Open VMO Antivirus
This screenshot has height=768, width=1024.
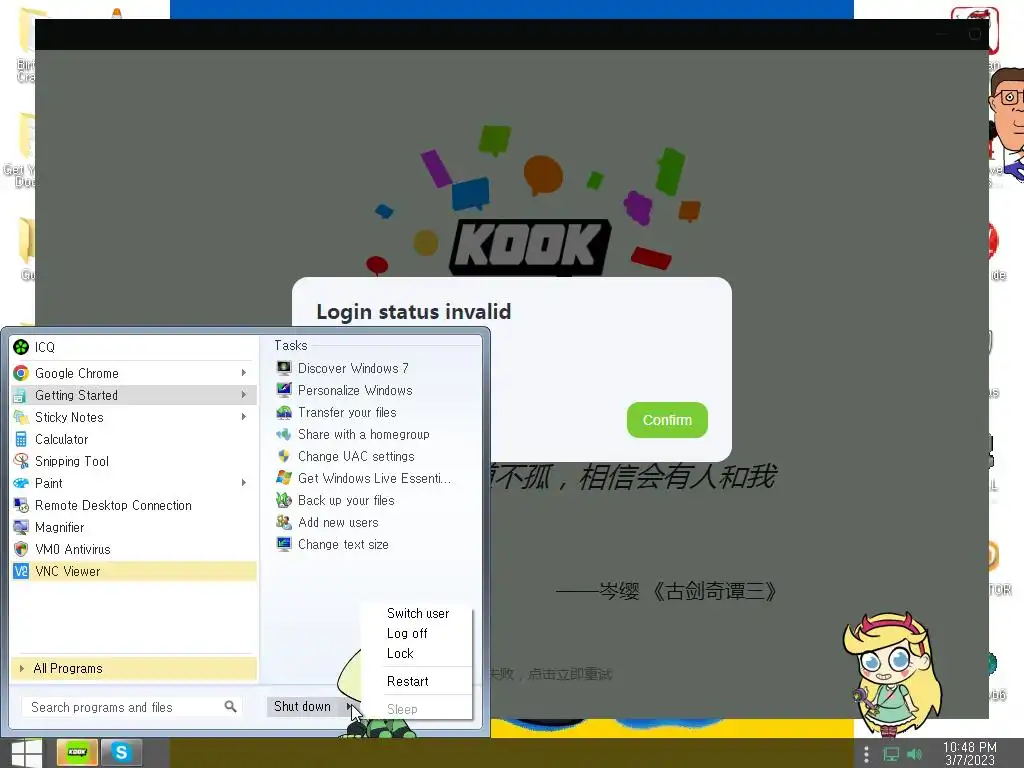[134, 549]
